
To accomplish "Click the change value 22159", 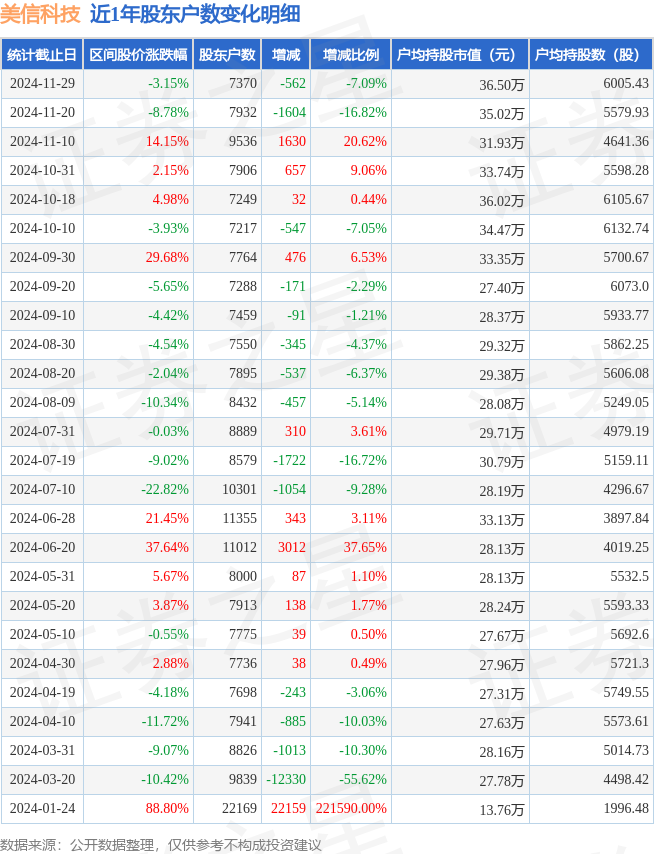I will pos(289,808).
